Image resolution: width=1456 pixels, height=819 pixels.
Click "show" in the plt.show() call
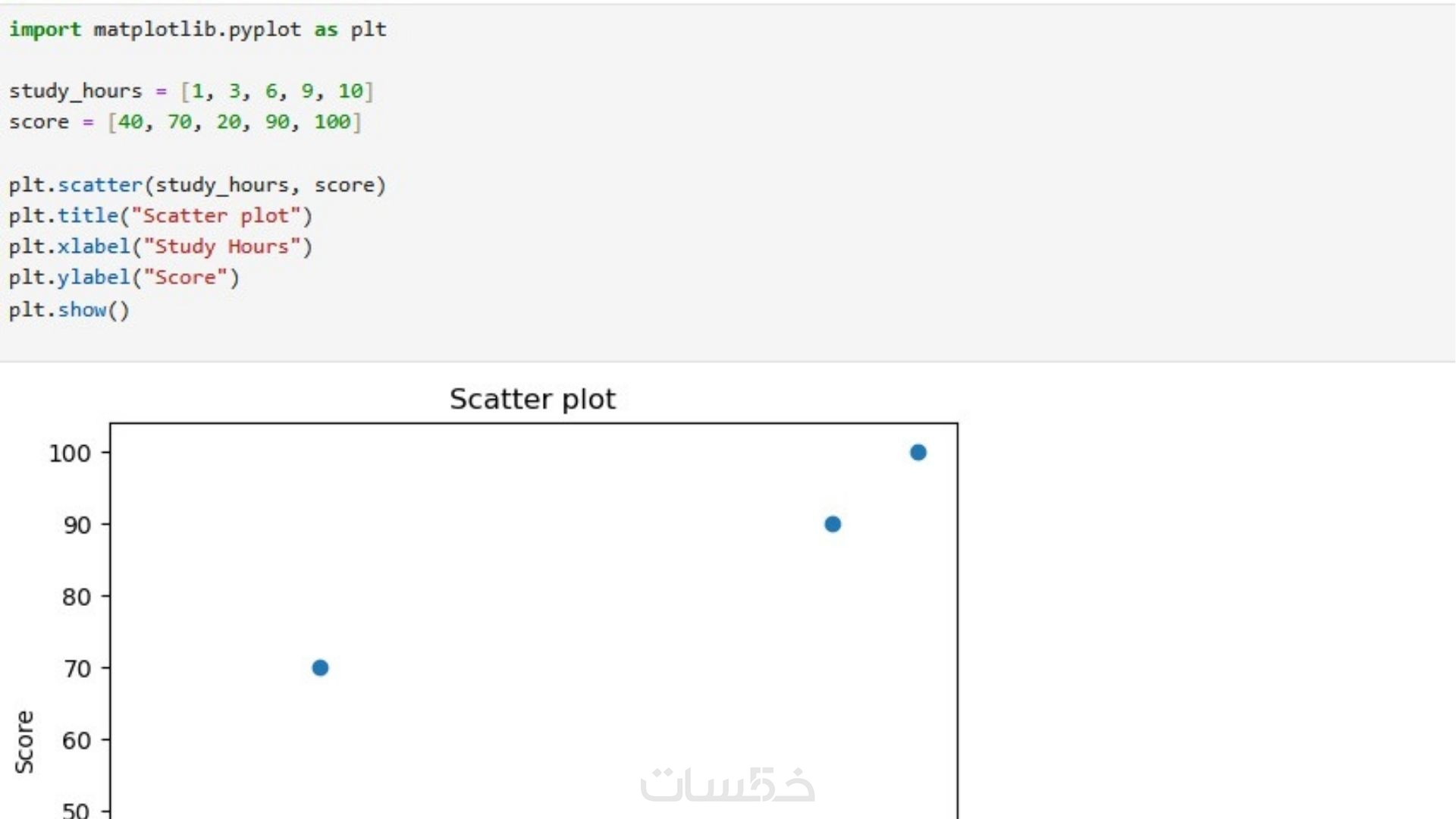(x=82, y=310)
